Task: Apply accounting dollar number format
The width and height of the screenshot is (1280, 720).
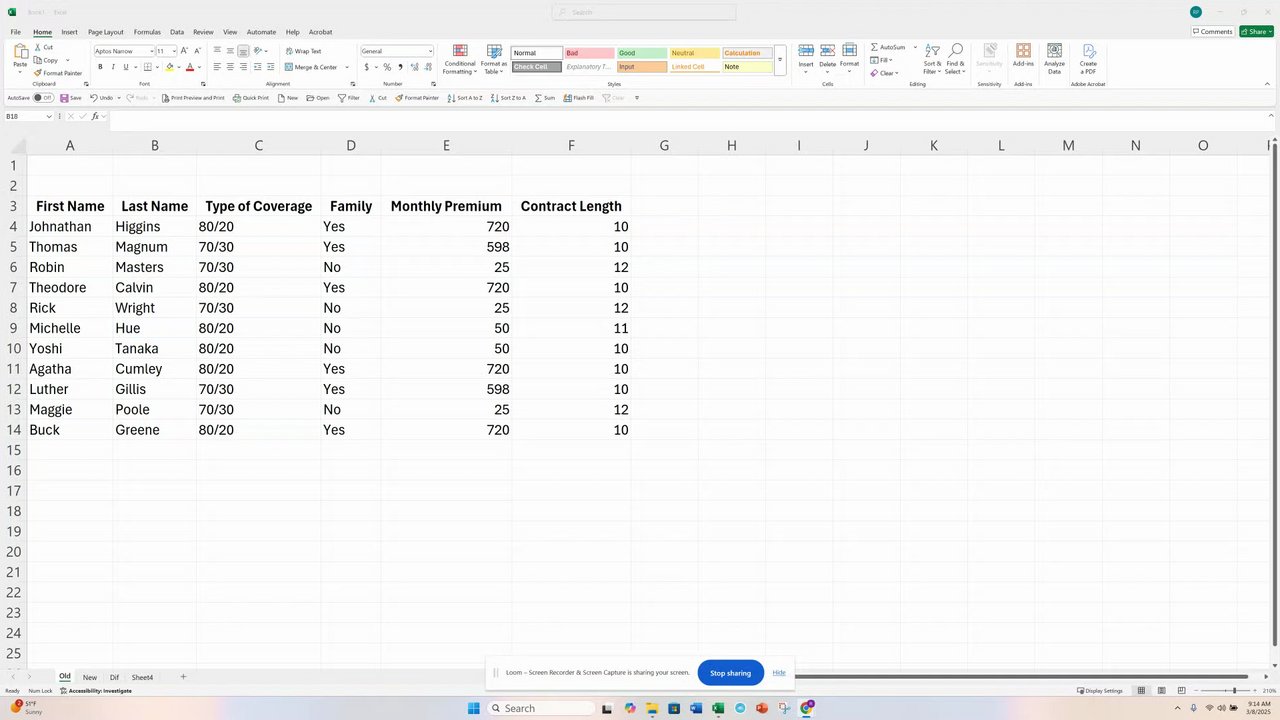Action: point(366,67)
